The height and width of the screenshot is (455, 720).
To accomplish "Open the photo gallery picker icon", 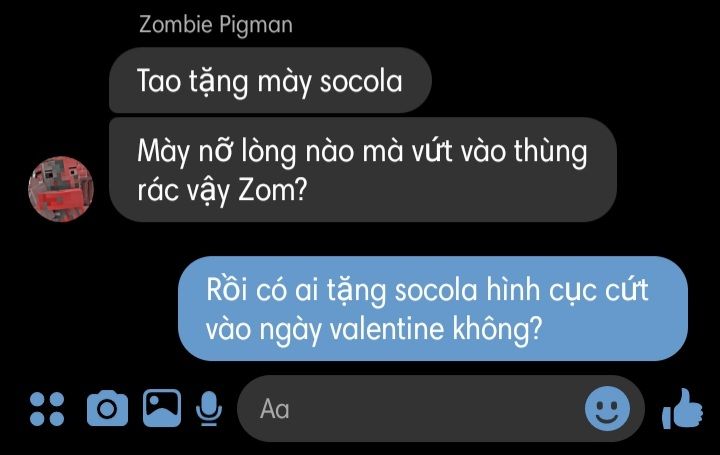I will pyautogui.click(x=162, y=408).
